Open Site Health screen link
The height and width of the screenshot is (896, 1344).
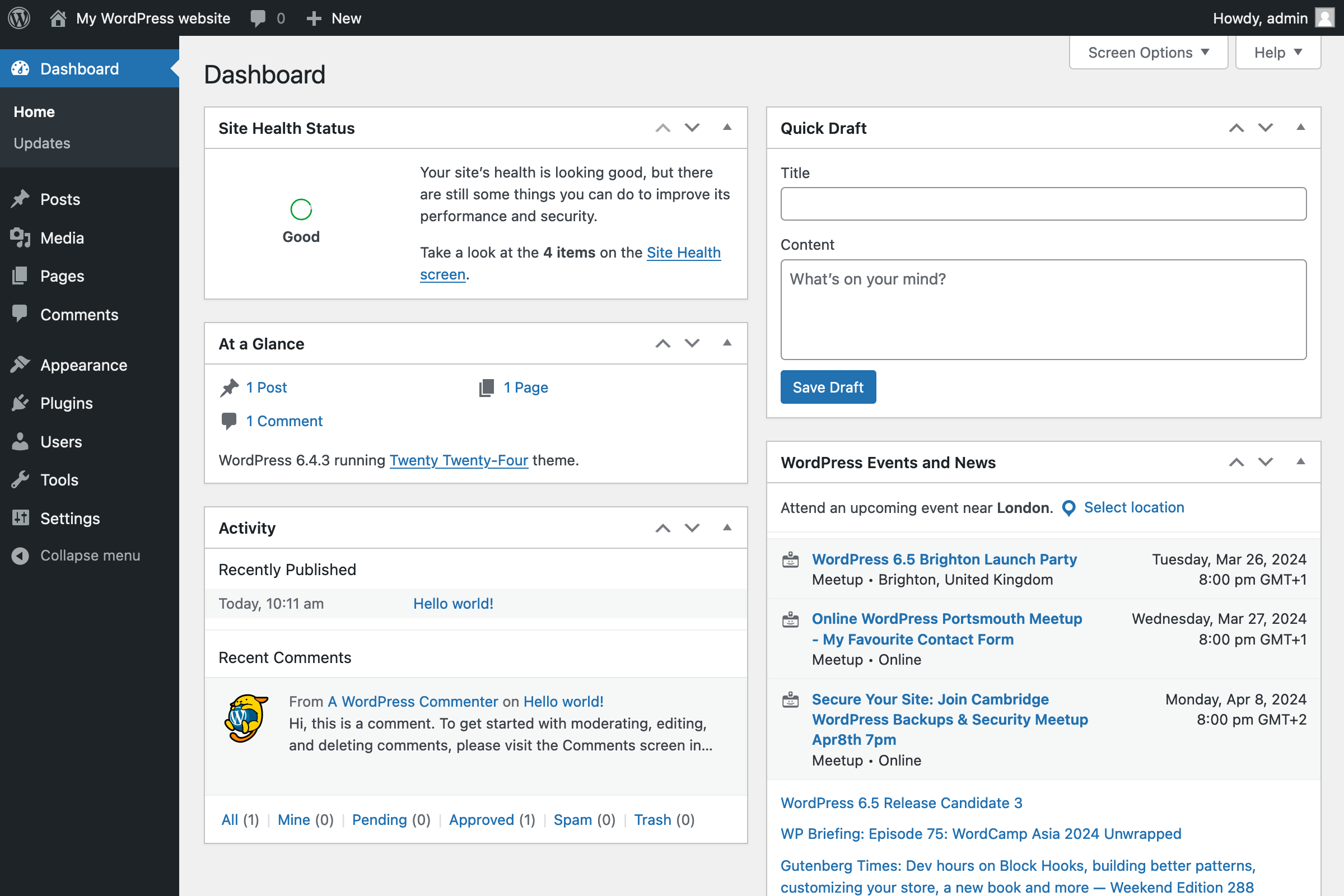pos(570,263)
